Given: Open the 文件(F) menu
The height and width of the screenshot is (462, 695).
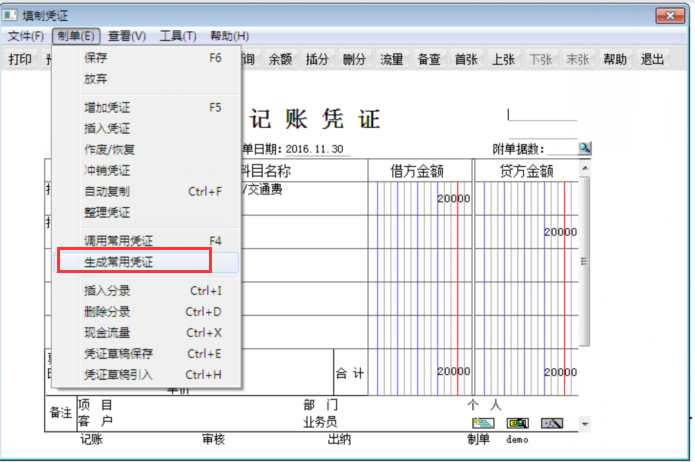Looking at the screenshot, I should (x=26, y=36).
